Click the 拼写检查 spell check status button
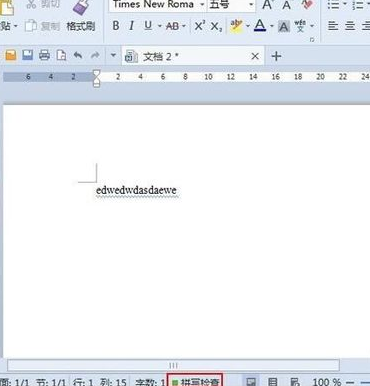Viewport: 370px width, 386px height. pyautogui.click(x=195, y=381)
